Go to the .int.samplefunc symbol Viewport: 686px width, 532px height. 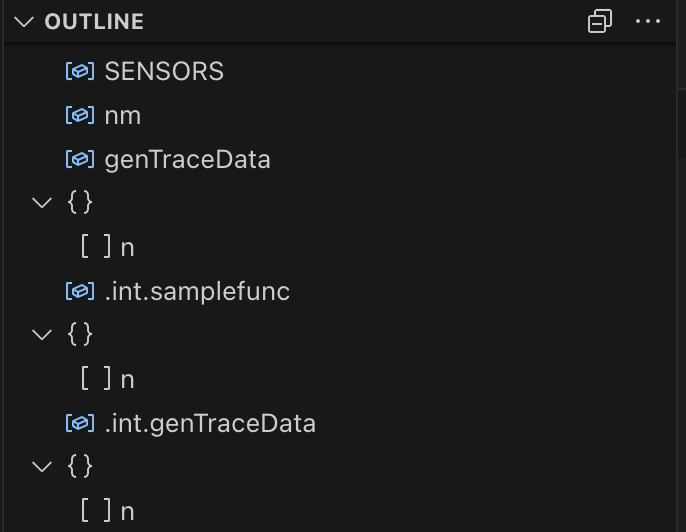197,291
